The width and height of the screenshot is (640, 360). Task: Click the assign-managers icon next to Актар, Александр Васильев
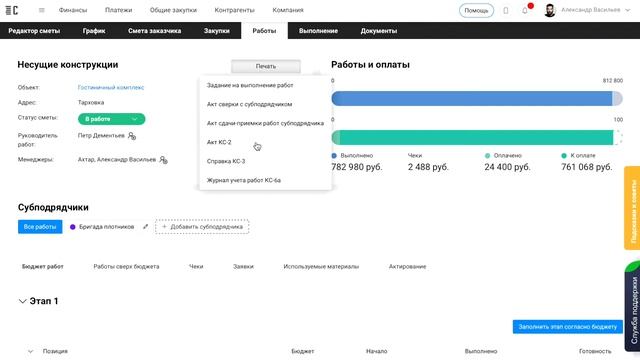(163, 160)
